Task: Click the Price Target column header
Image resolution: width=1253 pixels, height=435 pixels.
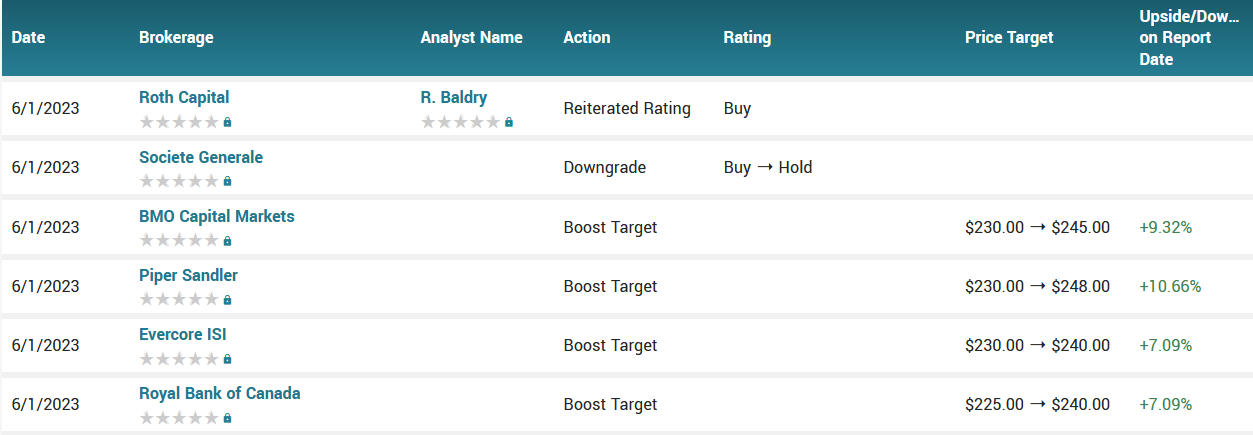Action: point(1009,38)
